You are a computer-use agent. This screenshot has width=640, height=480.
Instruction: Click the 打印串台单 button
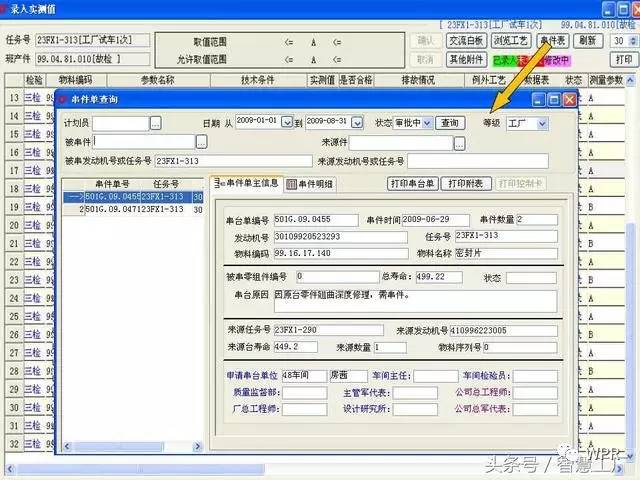point(411,184)
